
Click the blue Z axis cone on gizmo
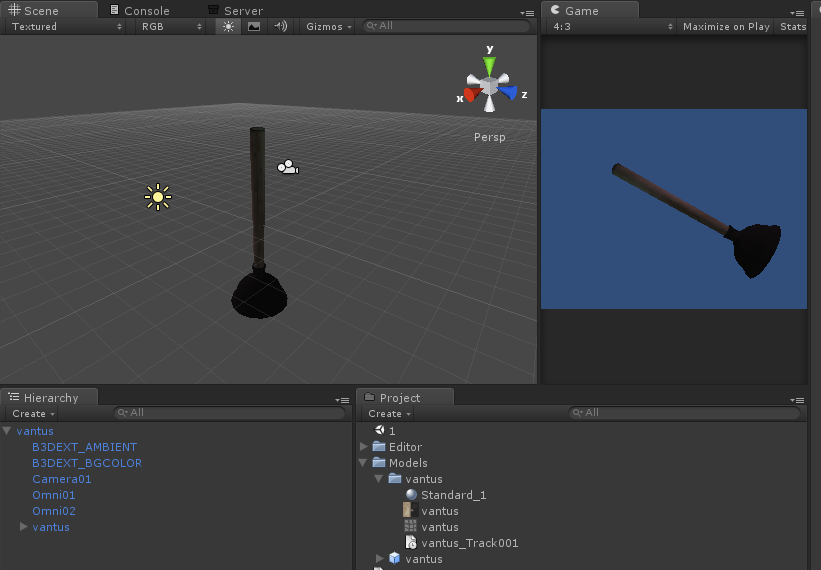[510, 93]
